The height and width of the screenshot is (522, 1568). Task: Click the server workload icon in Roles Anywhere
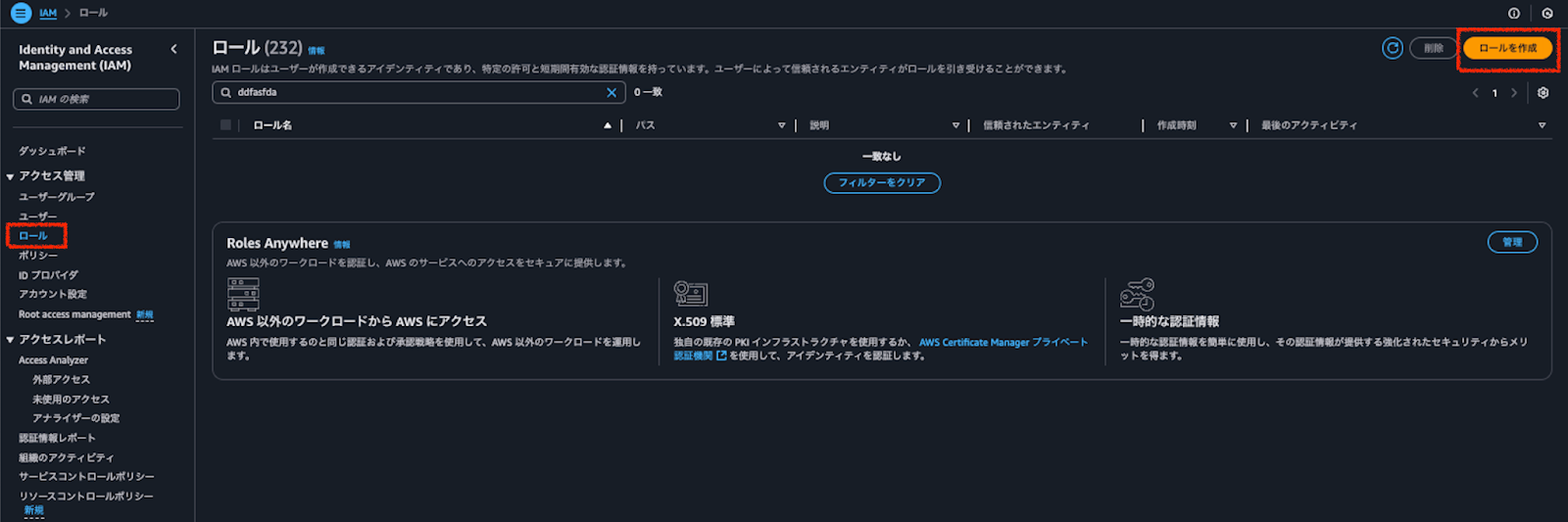click(243, 294)
